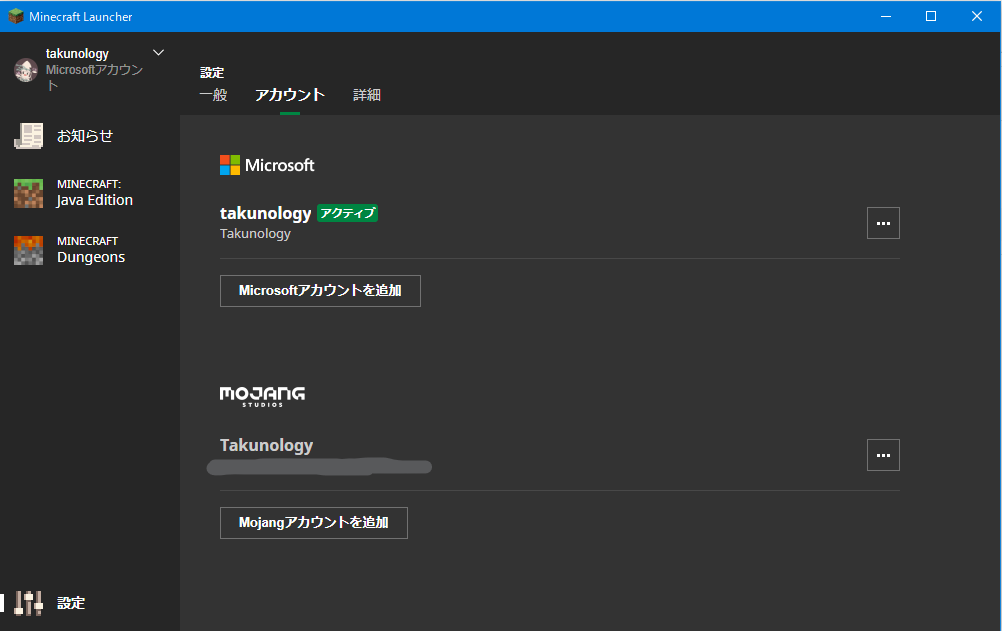This screenshot has height=631, width=1002.
Task: Click the アクティブ badge next to takunology
Action: coord(347,212)
